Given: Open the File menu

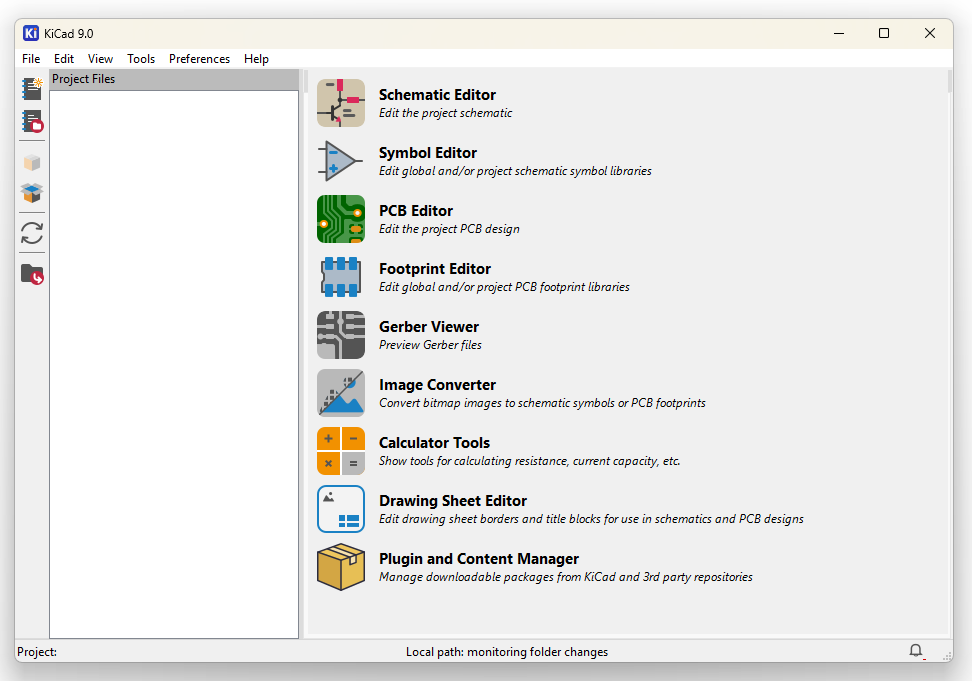Looking at the screenshot, I should point(31,59).
